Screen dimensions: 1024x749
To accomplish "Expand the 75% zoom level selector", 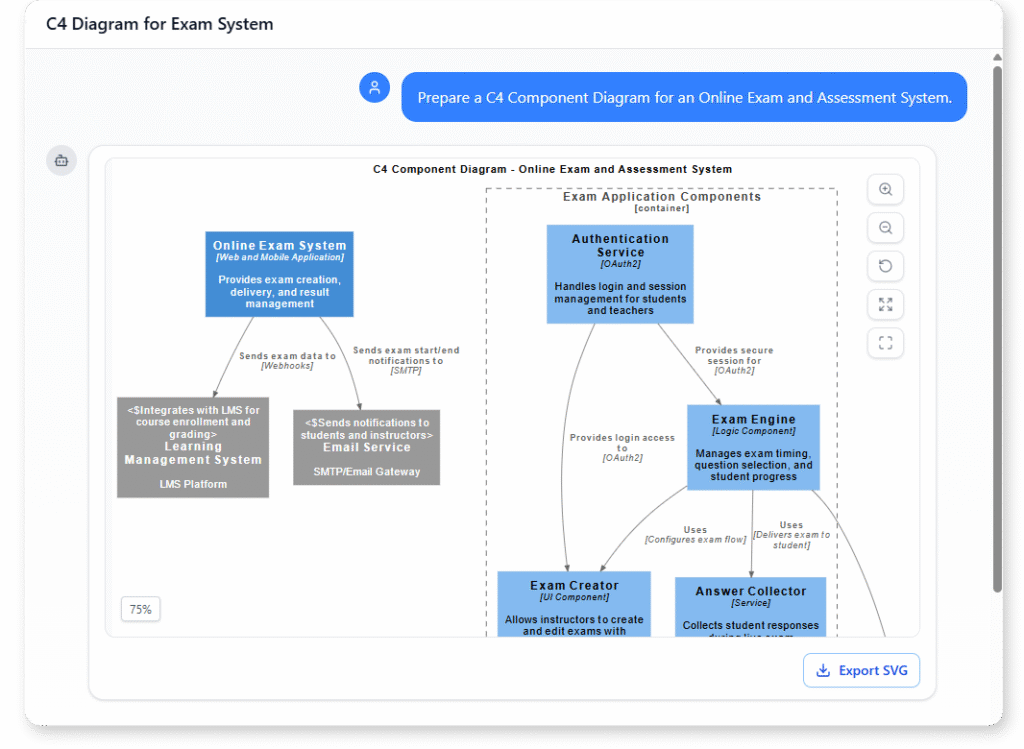I will (140, 608).
